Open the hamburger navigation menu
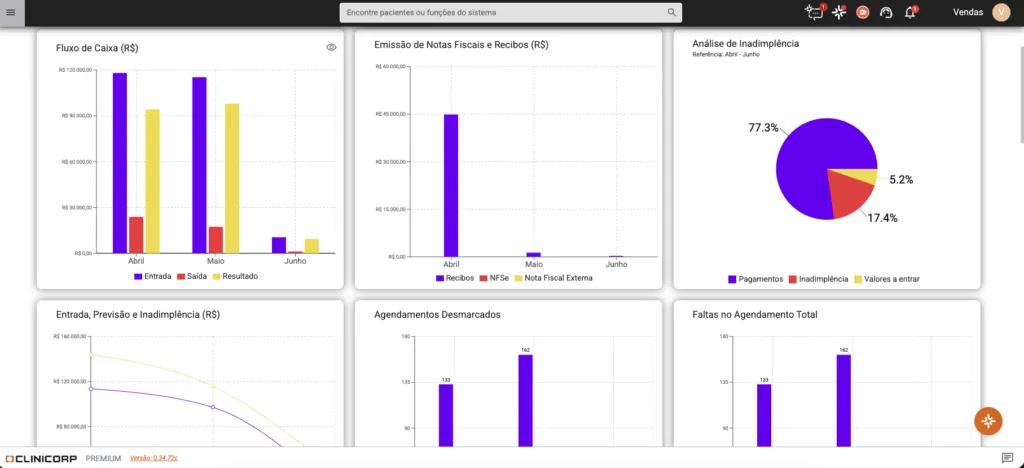Screen dimensions: 1024x468 tap(10, 12)
